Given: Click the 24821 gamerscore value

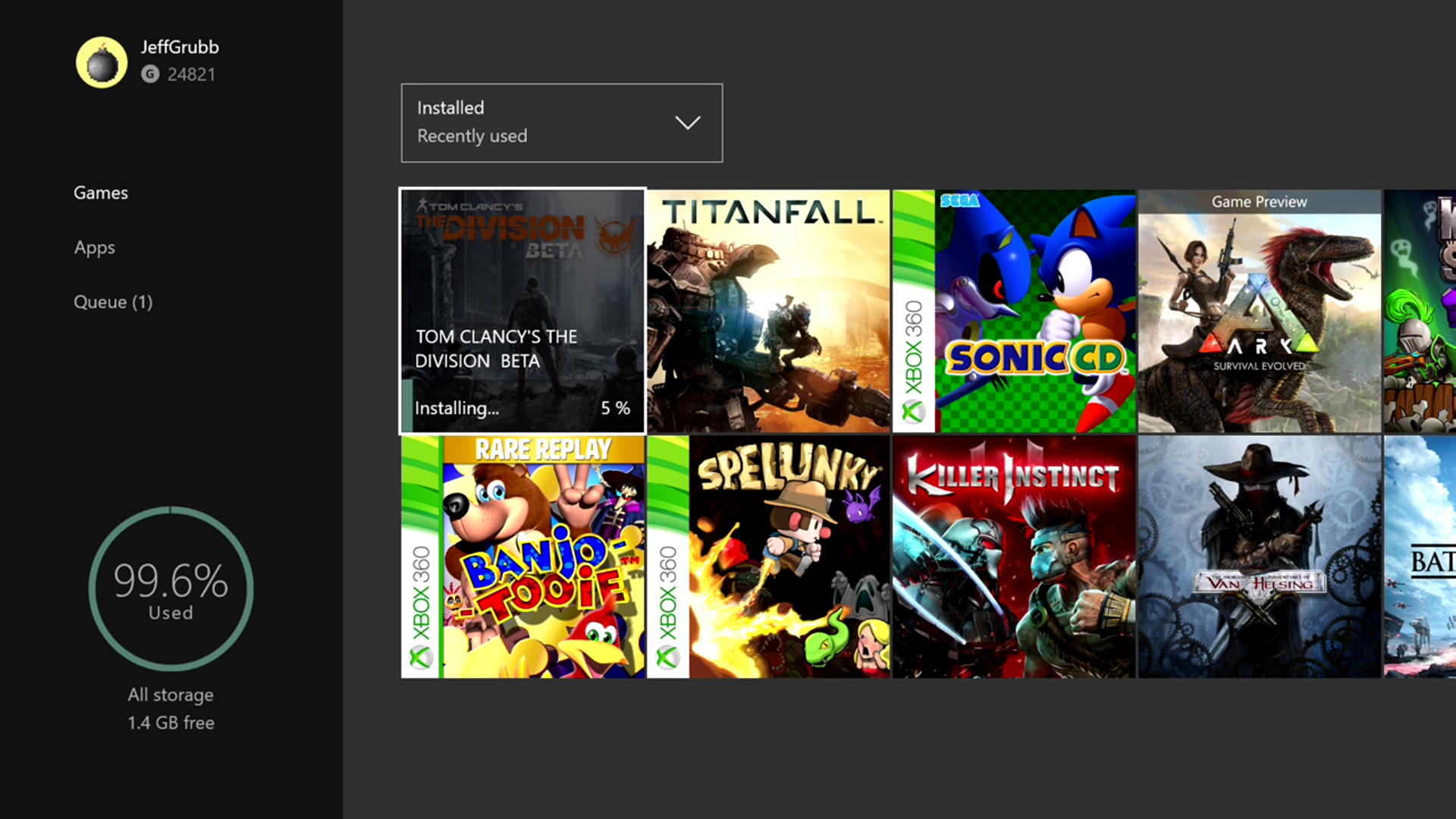Looking at the screenshot, I should point(192,74).
